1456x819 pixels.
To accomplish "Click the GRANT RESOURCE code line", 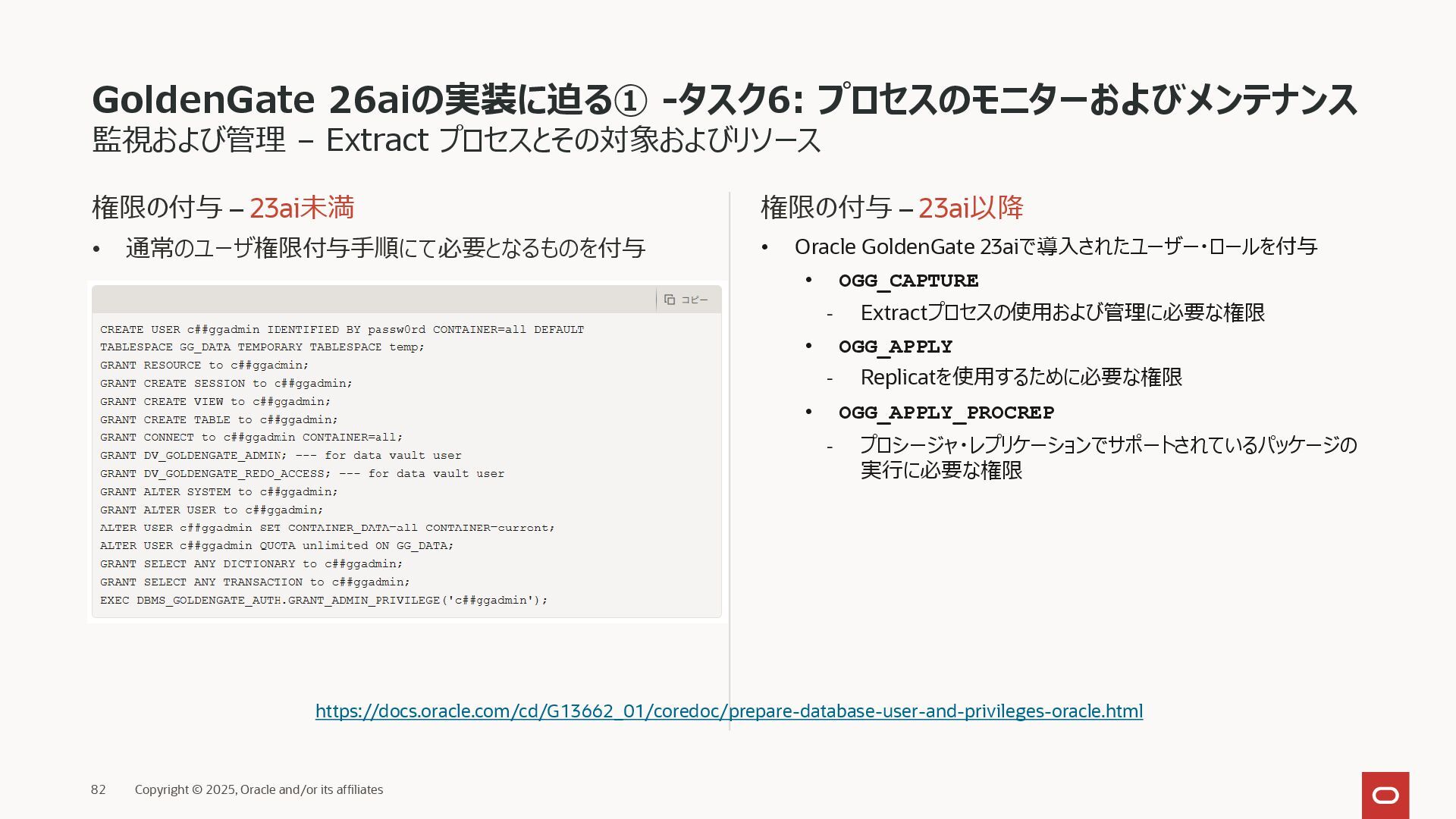I will [204, 366].
